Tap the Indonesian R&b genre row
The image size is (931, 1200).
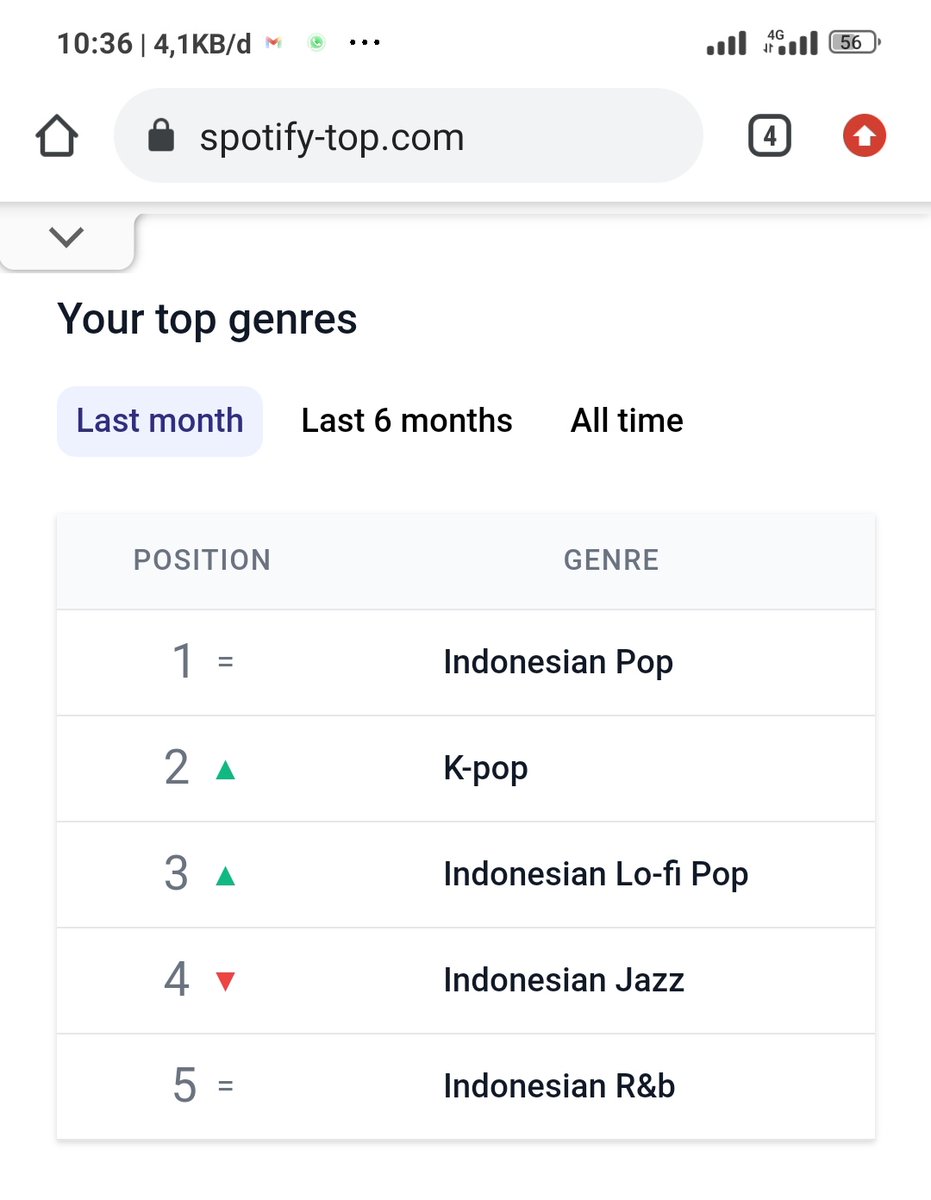tap(466, 1086)
